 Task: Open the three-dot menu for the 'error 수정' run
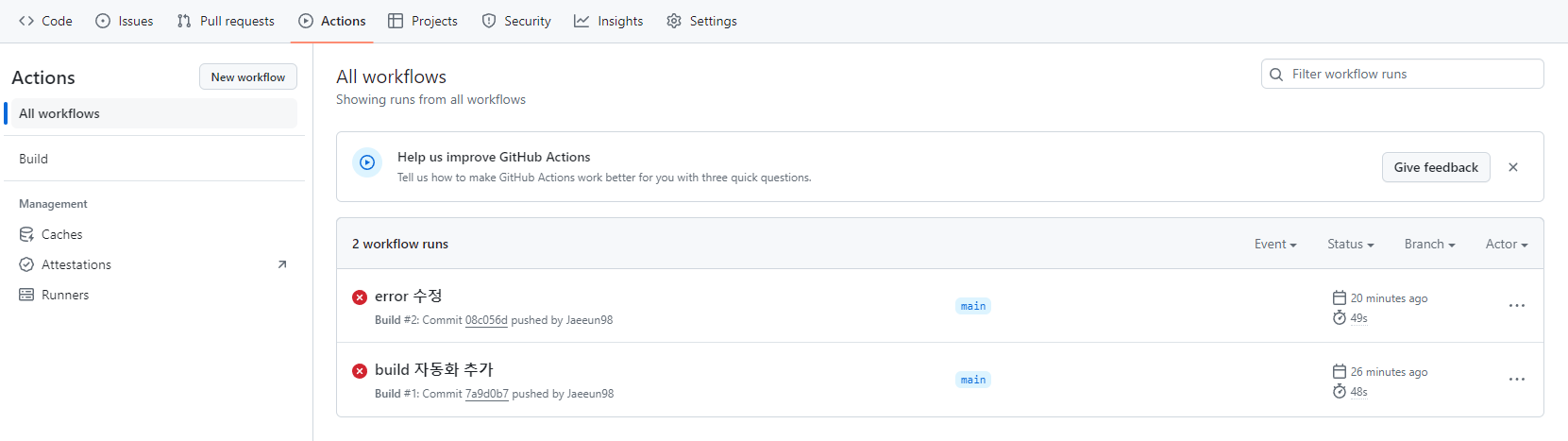pos(1516,306)
